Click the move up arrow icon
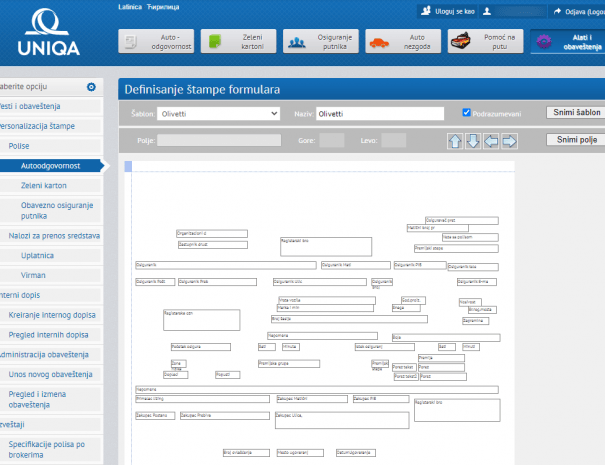Screen dimensions: 605x465 tap(455, 141)
